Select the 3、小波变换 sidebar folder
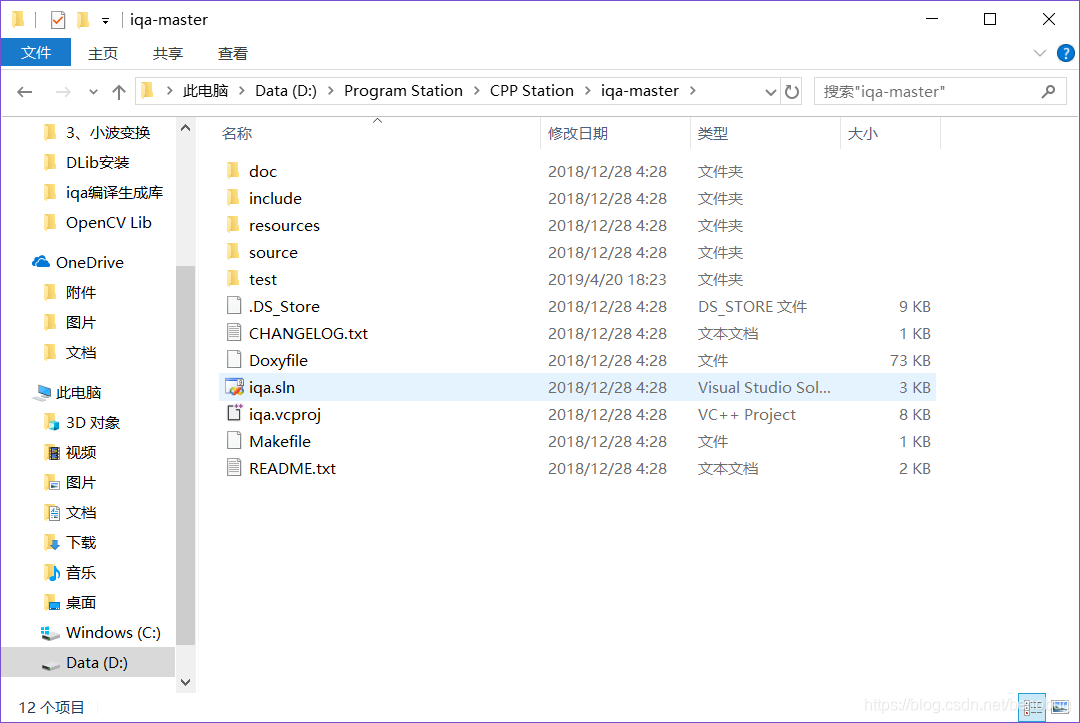Viewport: 1080px width, 723px height. [108, 132]
